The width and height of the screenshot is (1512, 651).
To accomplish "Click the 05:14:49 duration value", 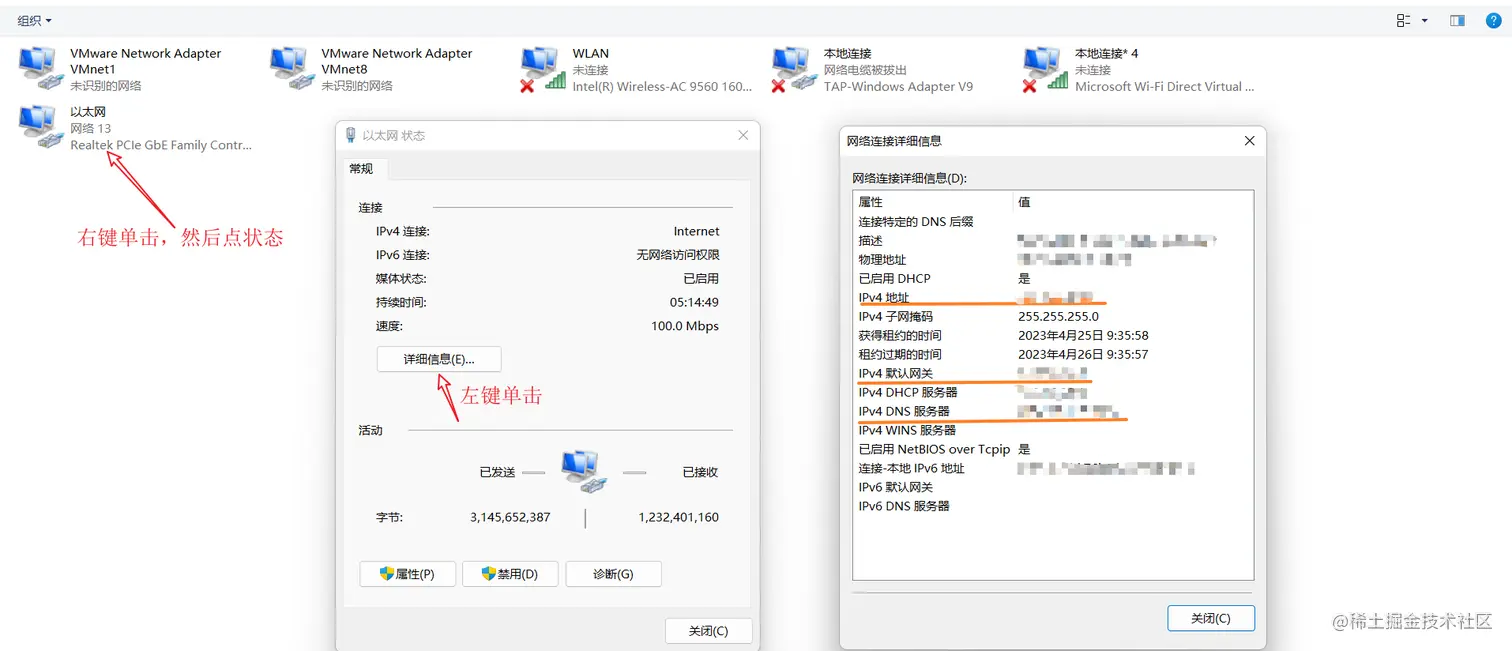I will coord(694,302).
